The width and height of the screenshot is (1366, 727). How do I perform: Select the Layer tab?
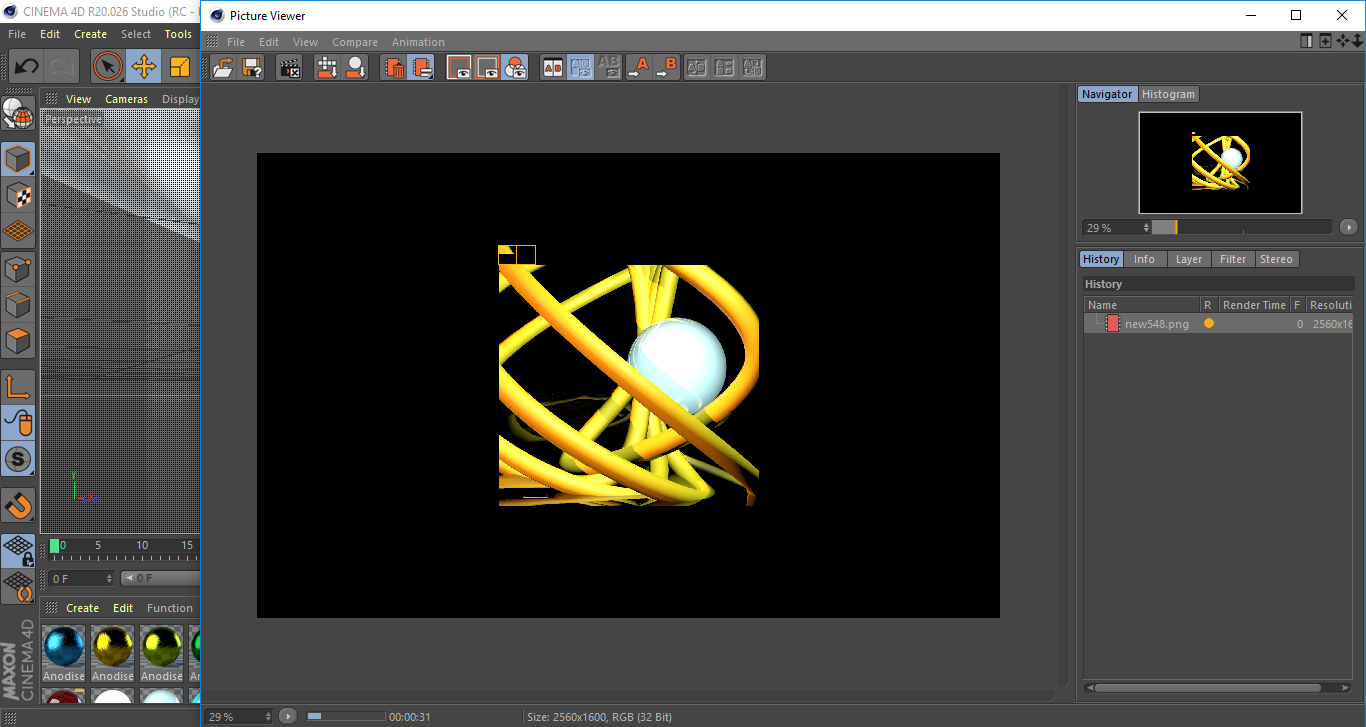tap(1189, 259)
